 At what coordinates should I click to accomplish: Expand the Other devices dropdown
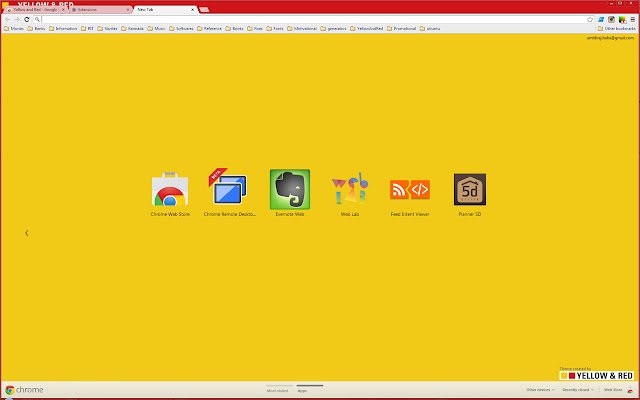click(540, 390)
